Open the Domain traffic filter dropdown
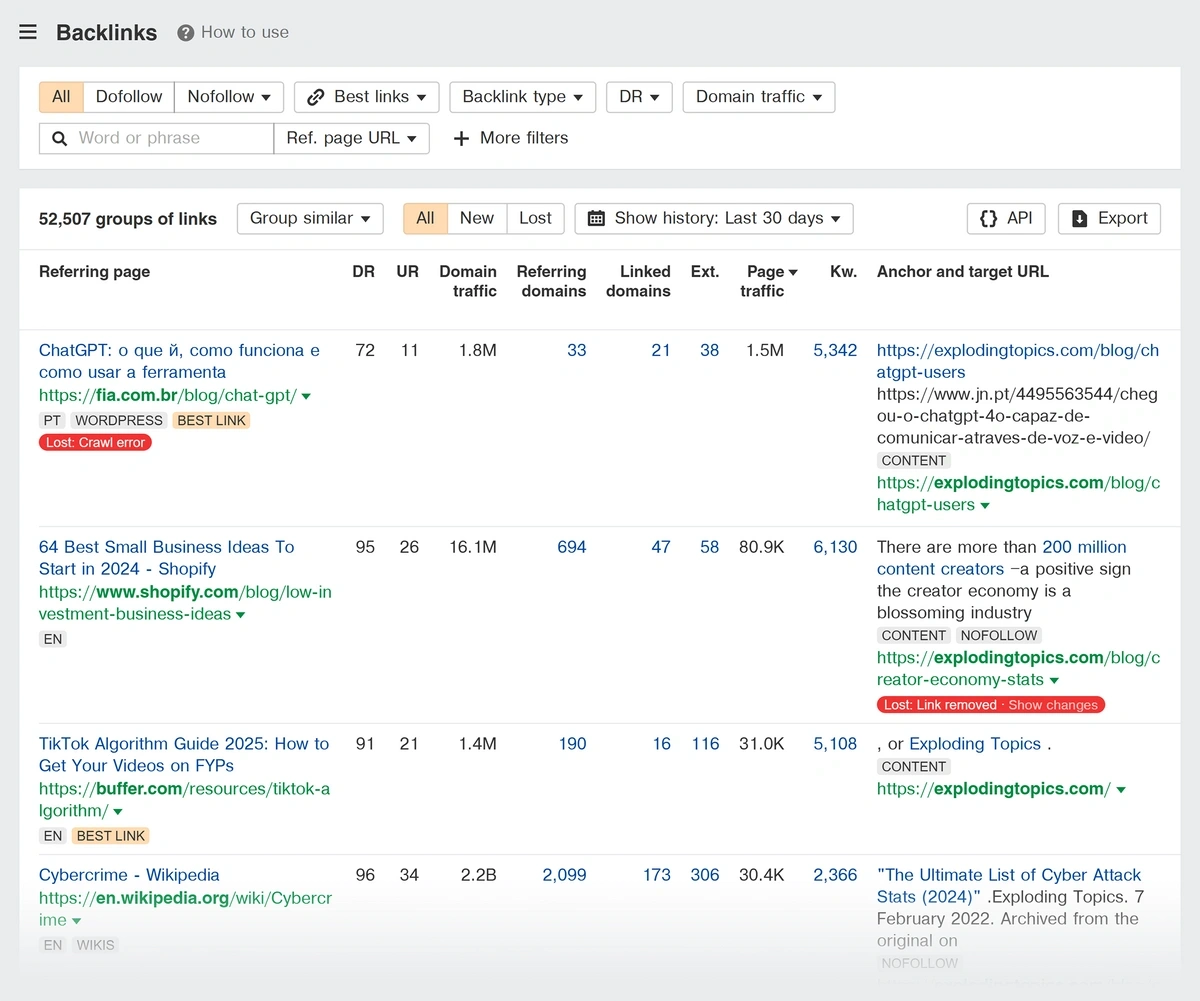 758,97
